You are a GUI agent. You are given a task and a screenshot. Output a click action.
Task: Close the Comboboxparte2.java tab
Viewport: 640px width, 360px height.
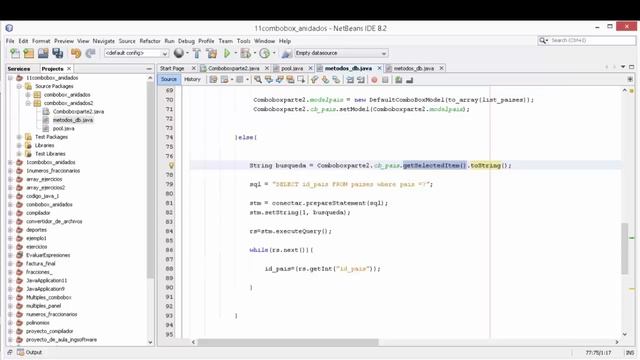[x=267, y=68]
